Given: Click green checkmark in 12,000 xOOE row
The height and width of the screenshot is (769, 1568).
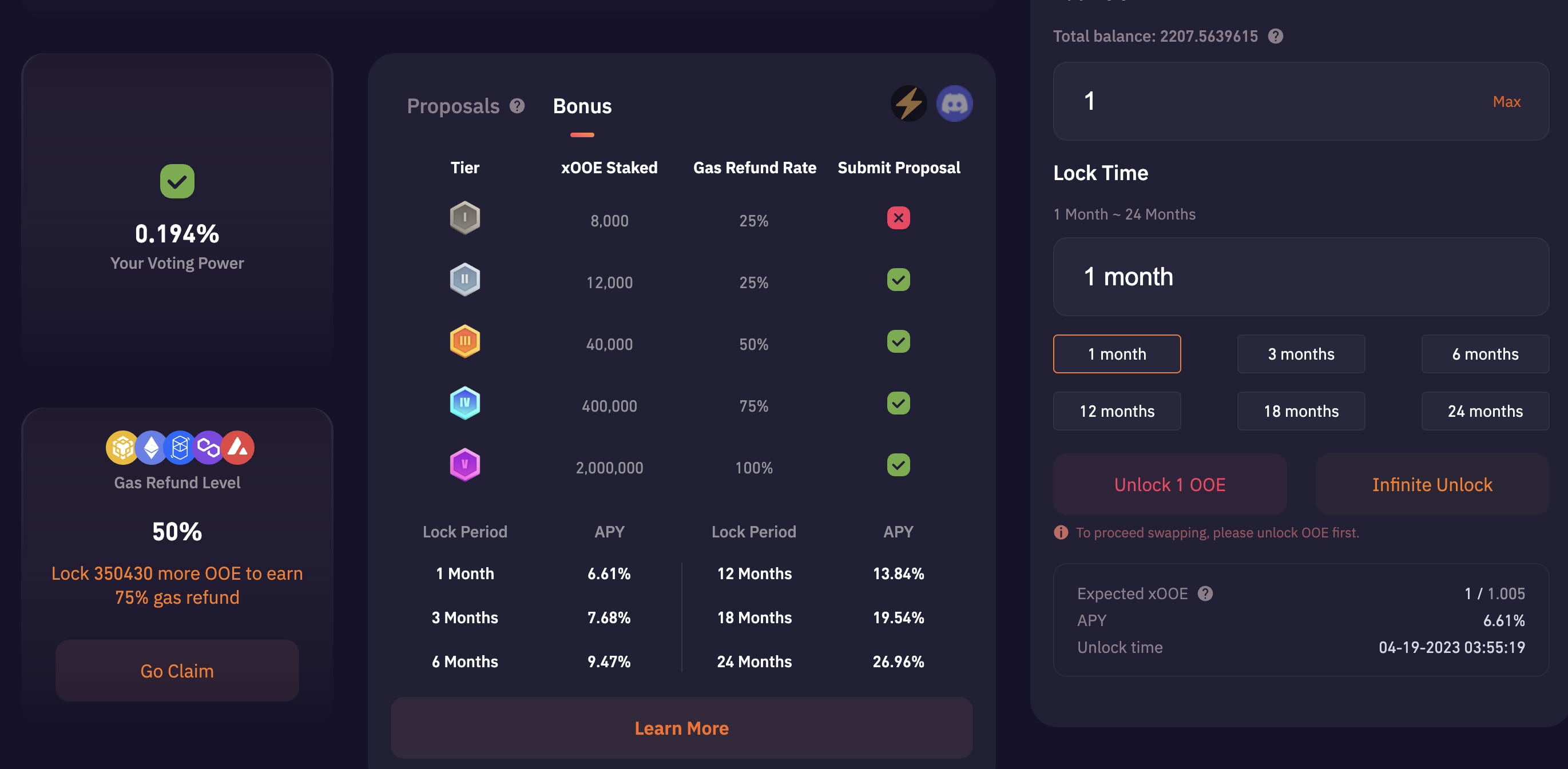Looking at the screenshot, I should (x=898, y=280).
